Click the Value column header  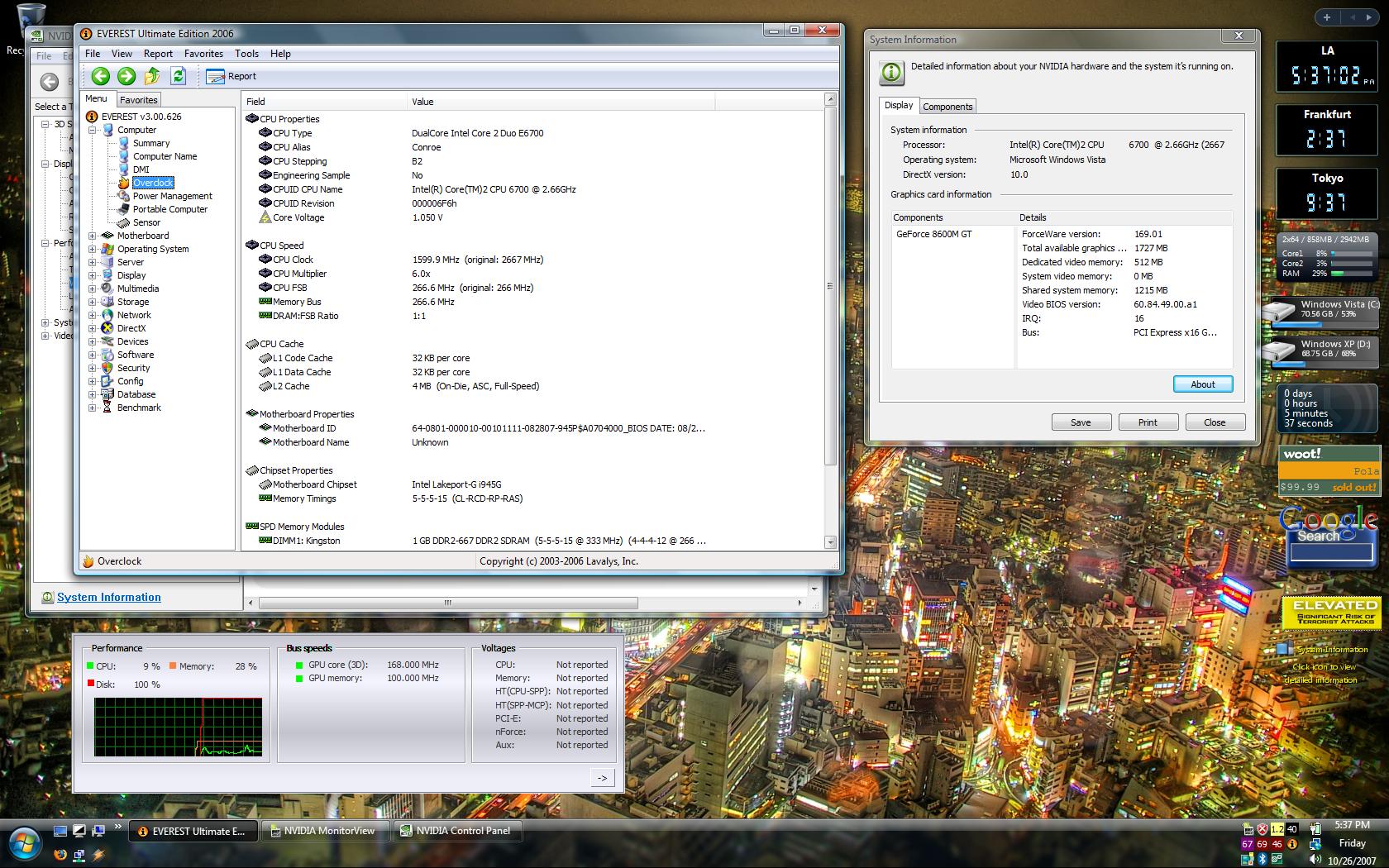point(561,102)
